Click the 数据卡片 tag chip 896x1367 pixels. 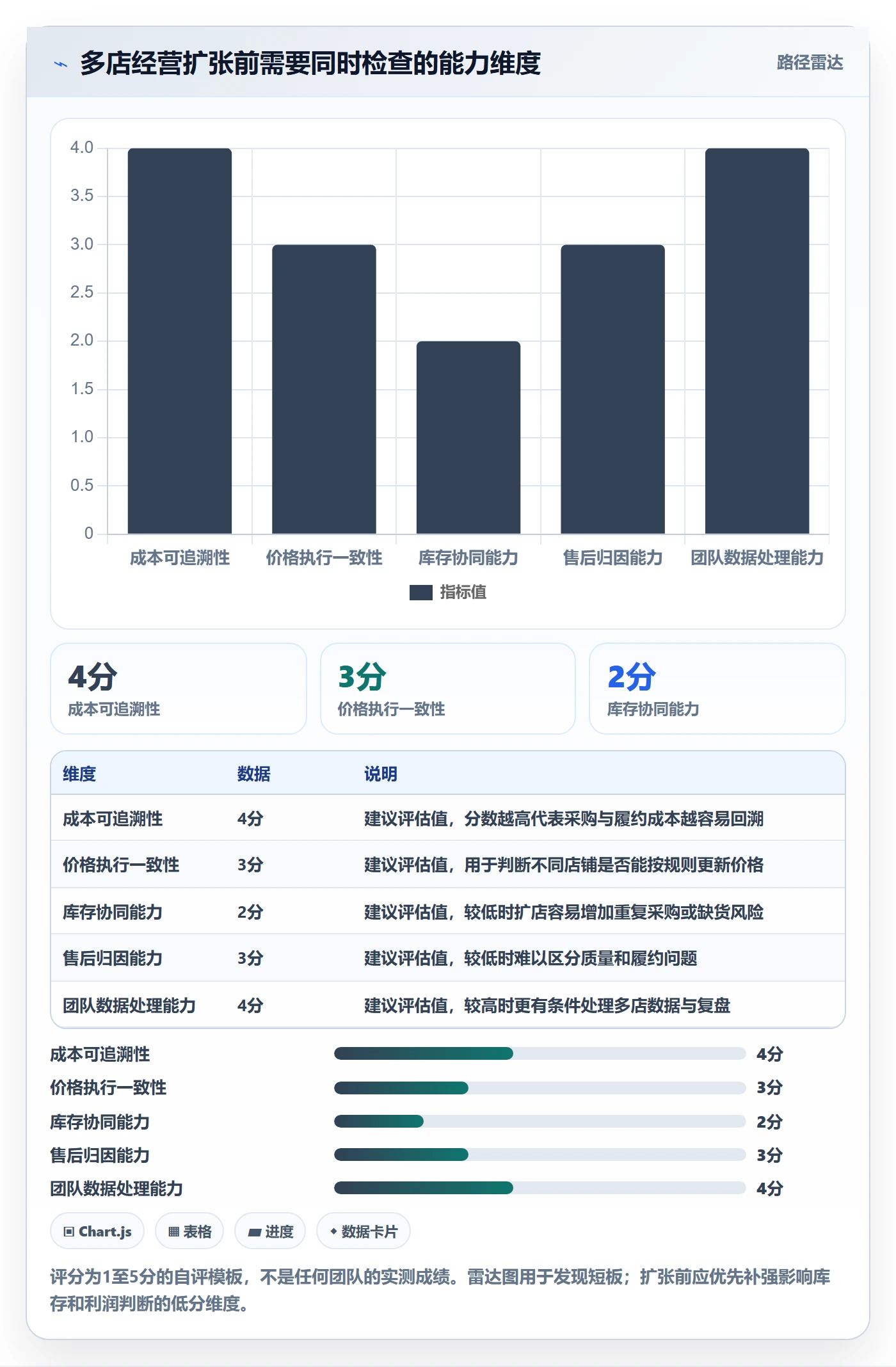pyautogui.click(x=364, y=1231)
